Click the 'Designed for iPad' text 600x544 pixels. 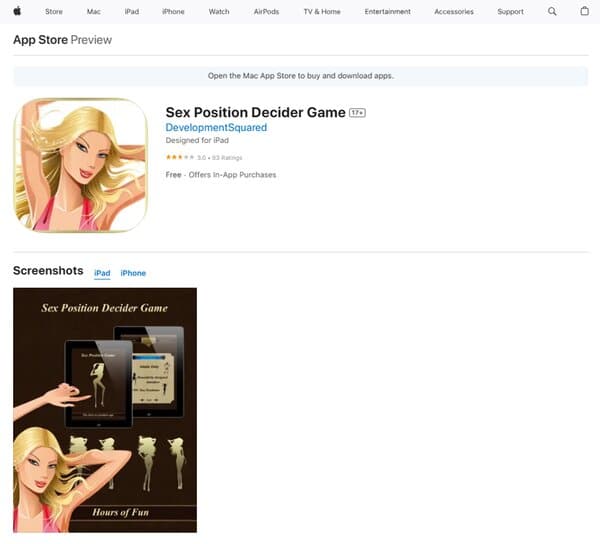pos(197,140)
